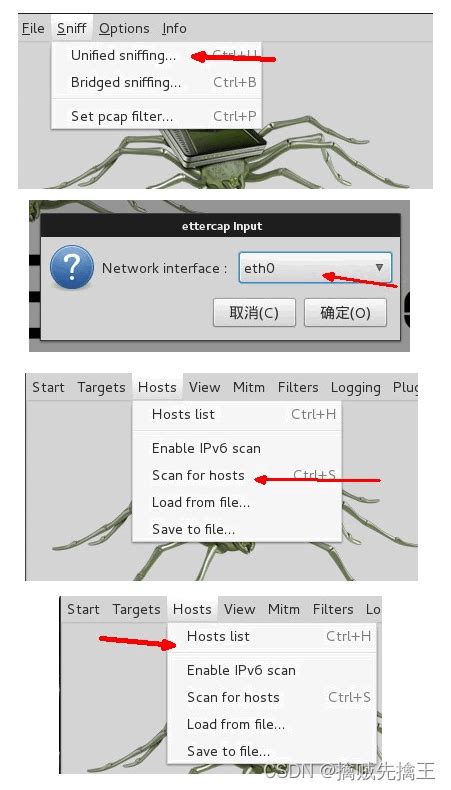Click the 取消(C) cancel button
Viewport: 451px width, 790px height.
254,313
